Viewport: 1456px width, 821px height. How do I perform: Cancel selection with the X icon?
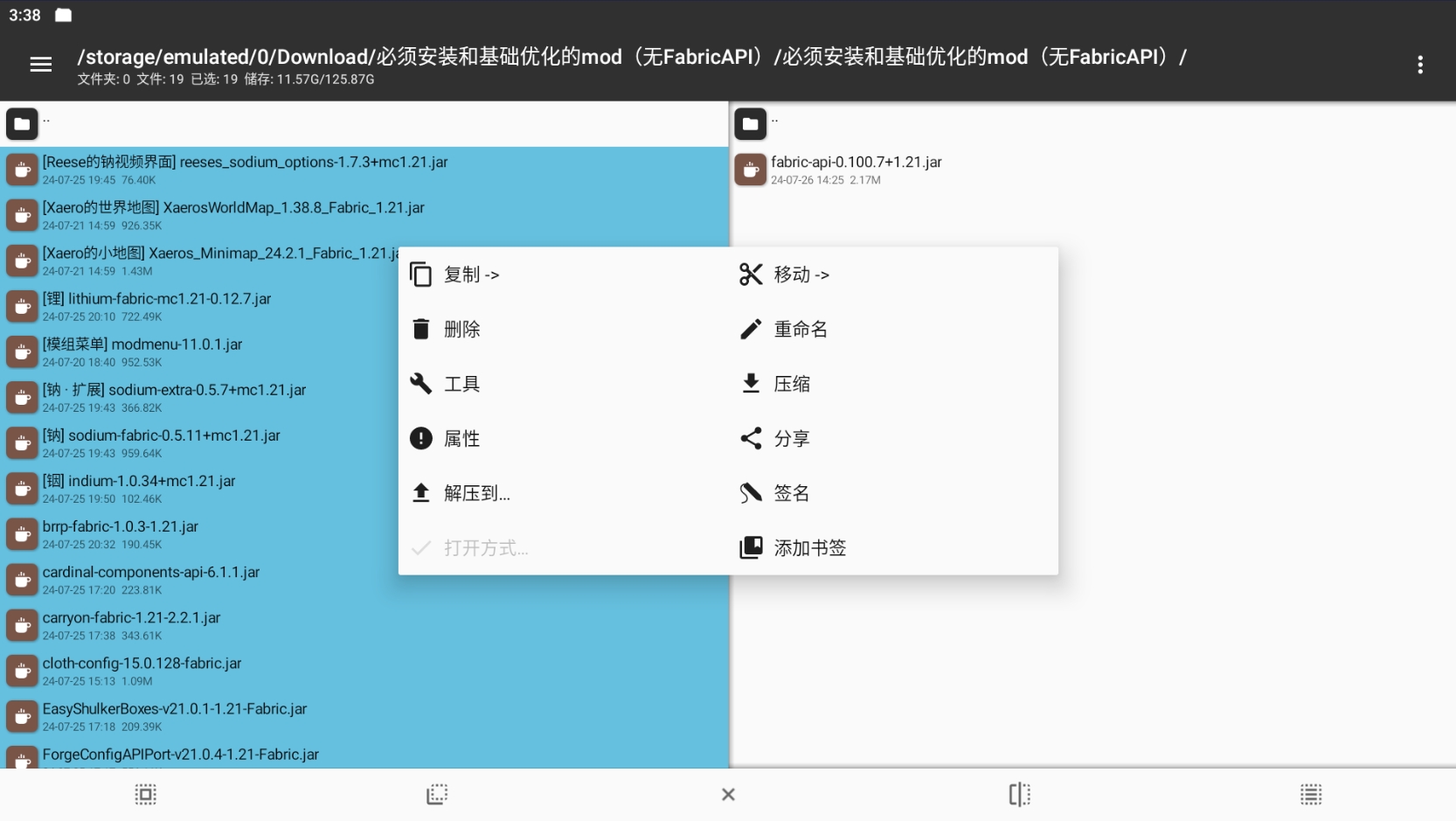[x=728, y=795]
